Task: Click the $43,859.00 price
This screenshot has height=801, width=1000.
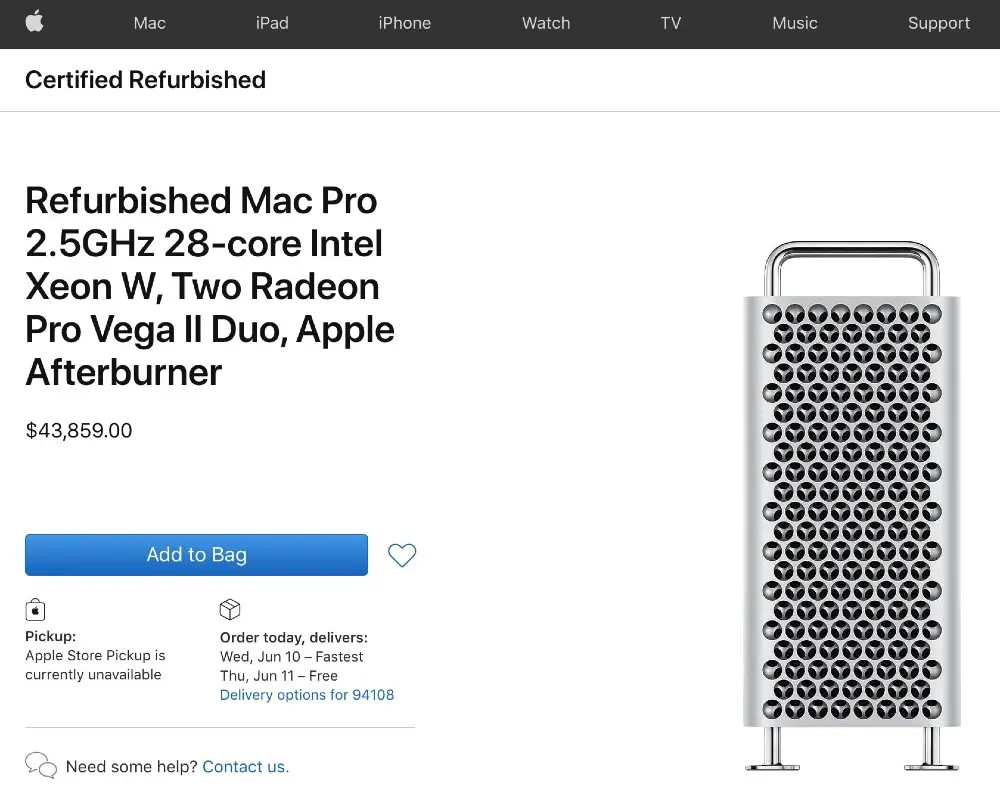Action: tap(79, 431)
